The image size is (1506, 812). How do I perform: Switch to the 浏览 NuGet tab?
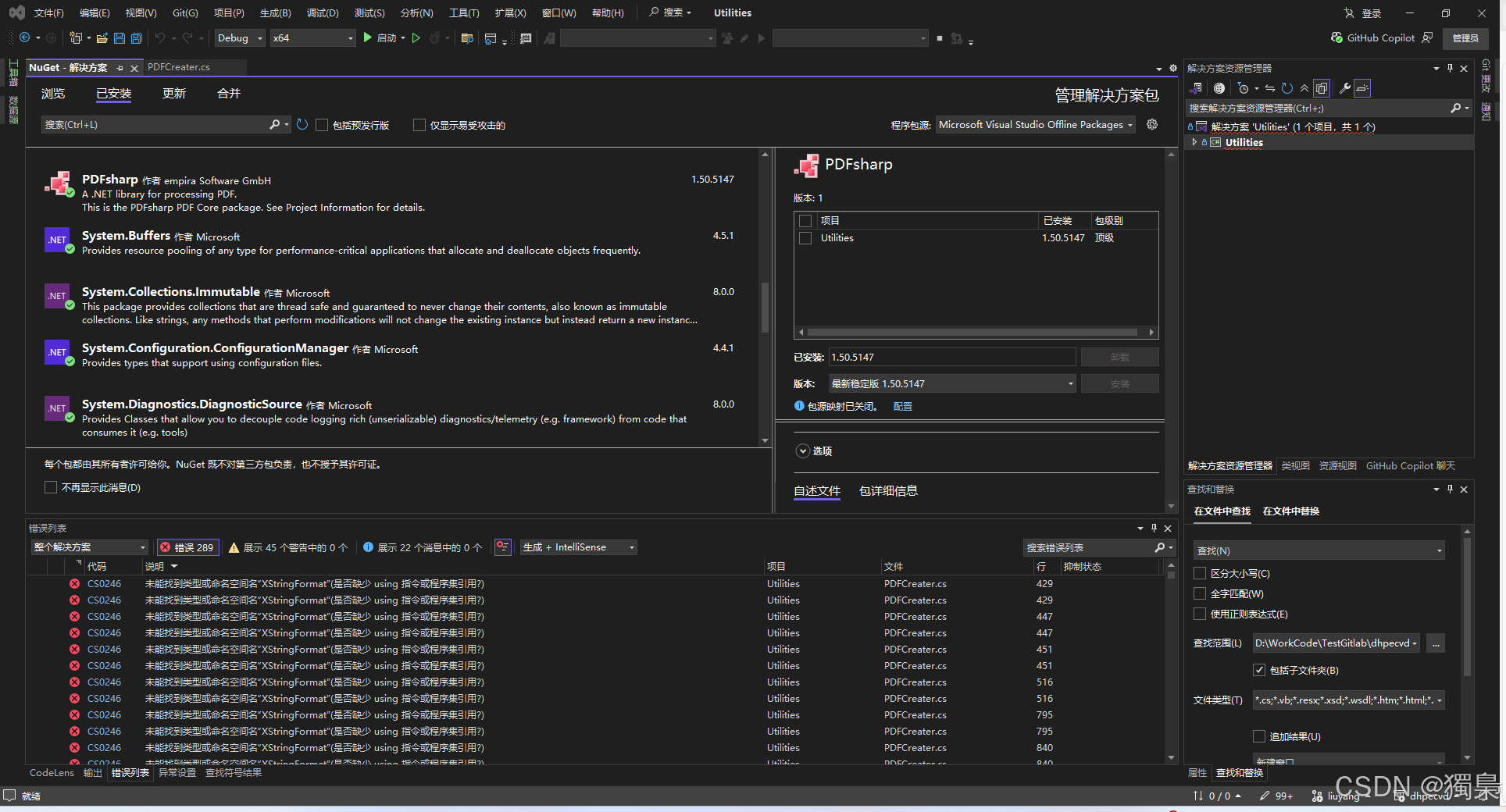(x=53, y=94)
